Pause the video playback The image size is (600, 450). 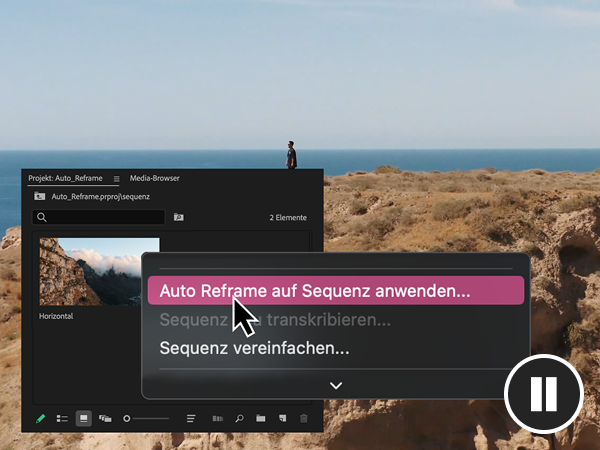[544, 394]
